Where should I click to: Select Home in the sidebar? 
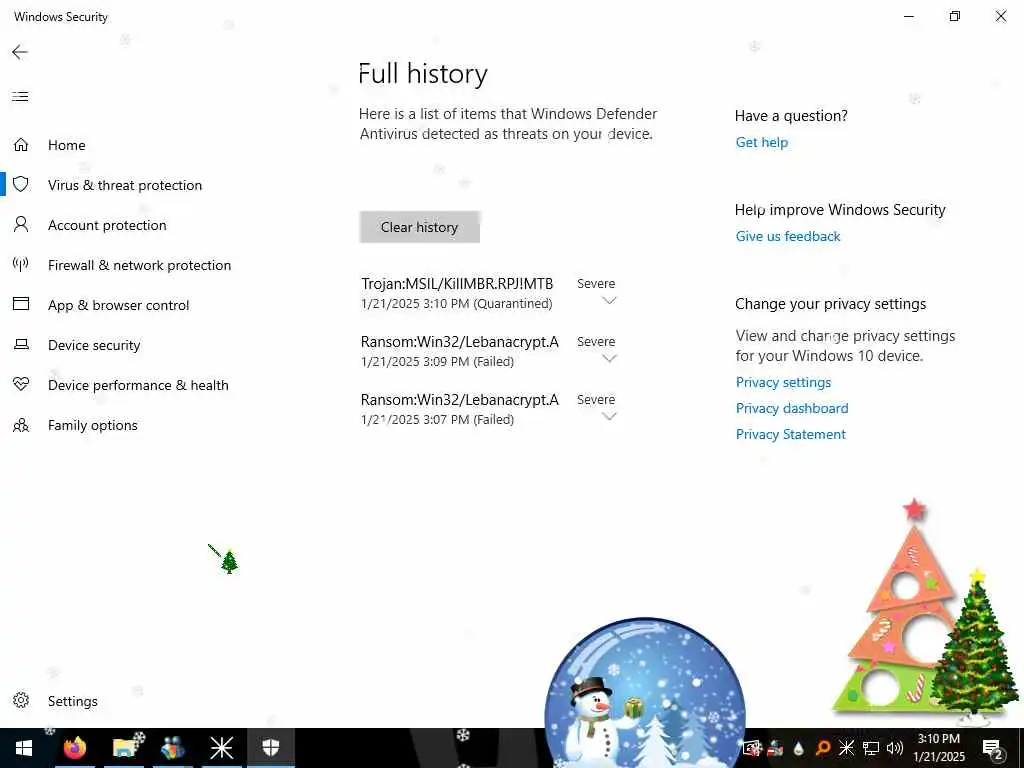click(x=67, y=145)
